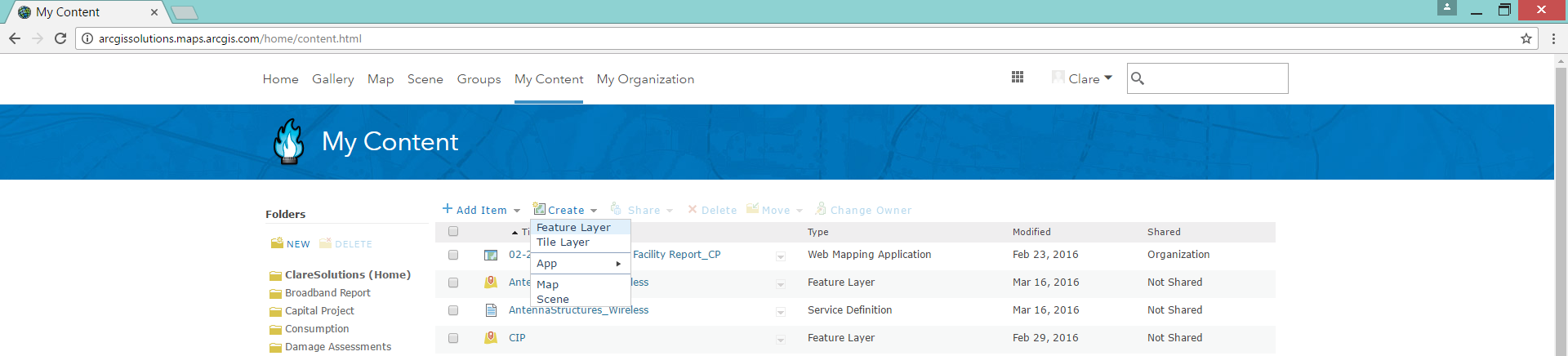Open item options arrow for AntennaStructures_Wireless
The image size is (1568, 356).
tap(780, 312)
